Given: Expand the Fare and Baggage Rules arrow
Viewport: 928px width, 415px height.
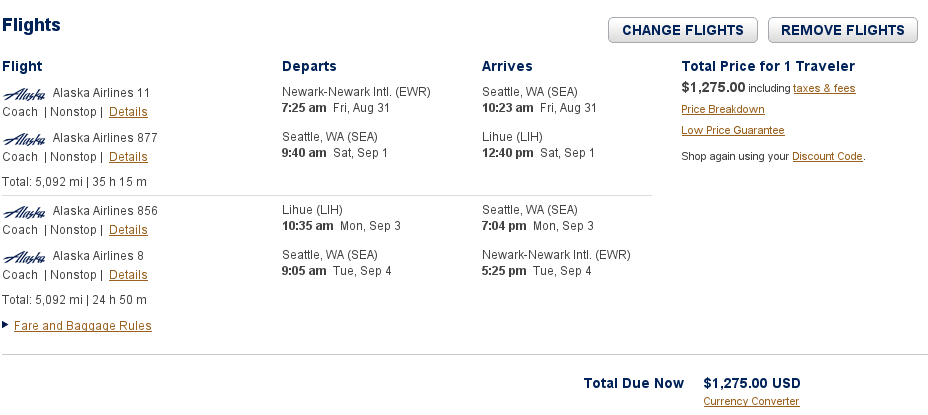Looking at the screenshot, I should [6, 325].
